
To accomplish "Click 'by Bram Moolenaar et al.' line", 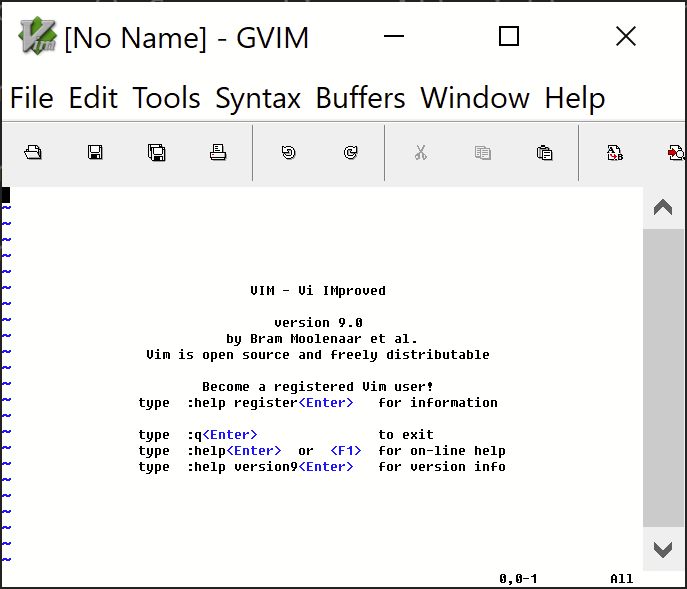I will pos(322,339).
